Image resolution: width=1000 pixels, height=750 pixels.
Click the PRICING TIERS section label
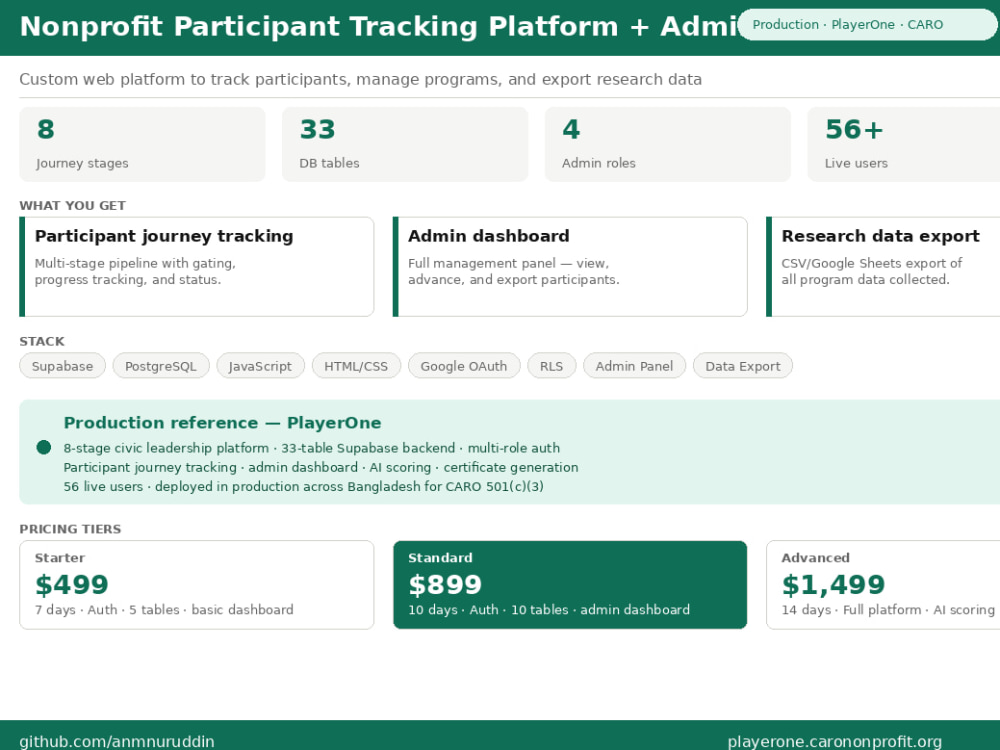70,529
